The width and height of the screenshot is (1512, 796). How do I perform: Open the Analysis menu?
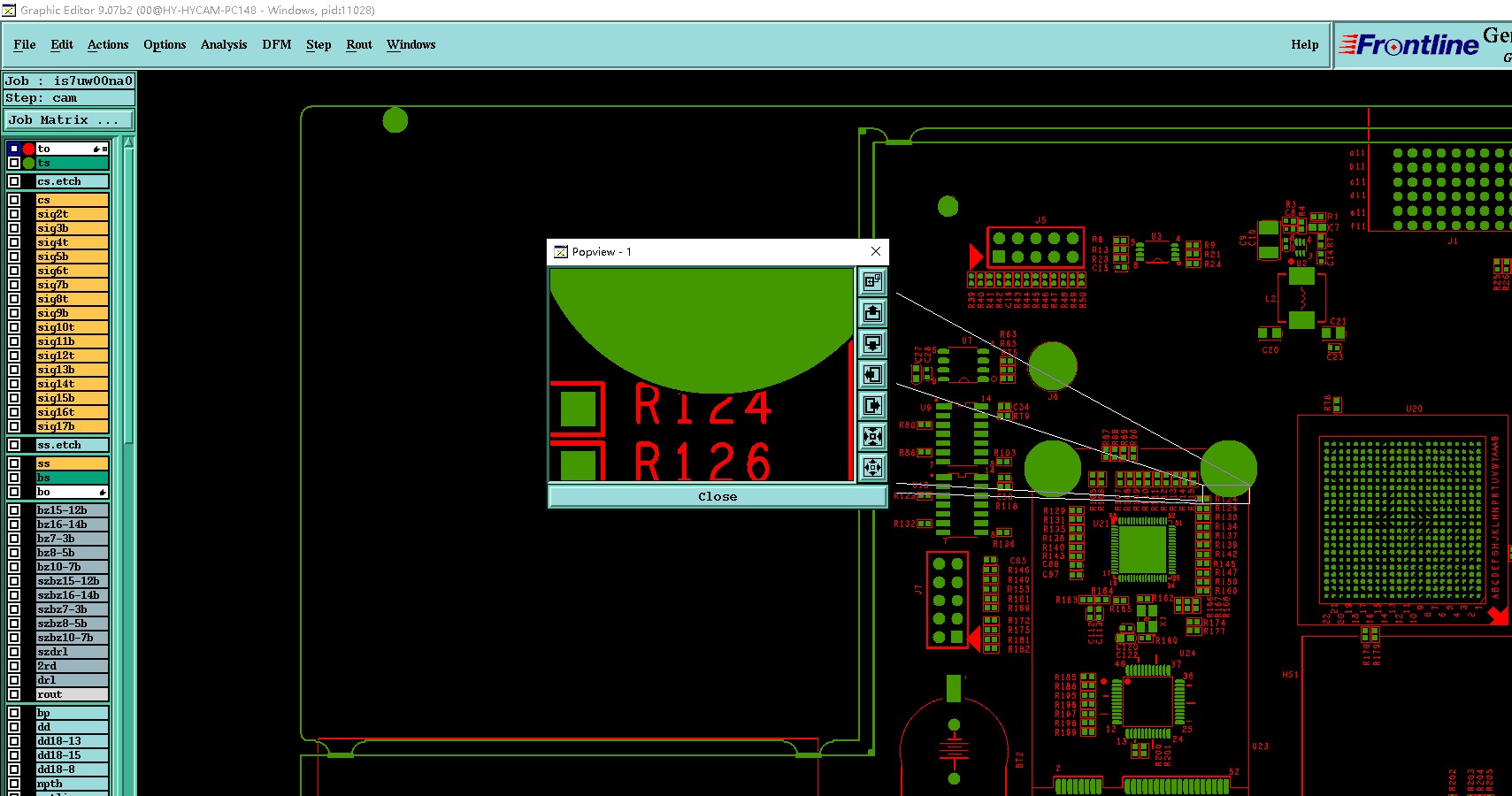(224, 44)
